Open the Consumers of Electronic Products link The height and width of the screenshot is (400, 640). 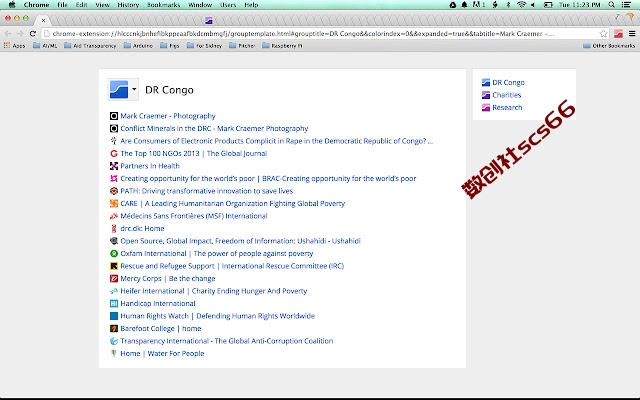point(276,141)
